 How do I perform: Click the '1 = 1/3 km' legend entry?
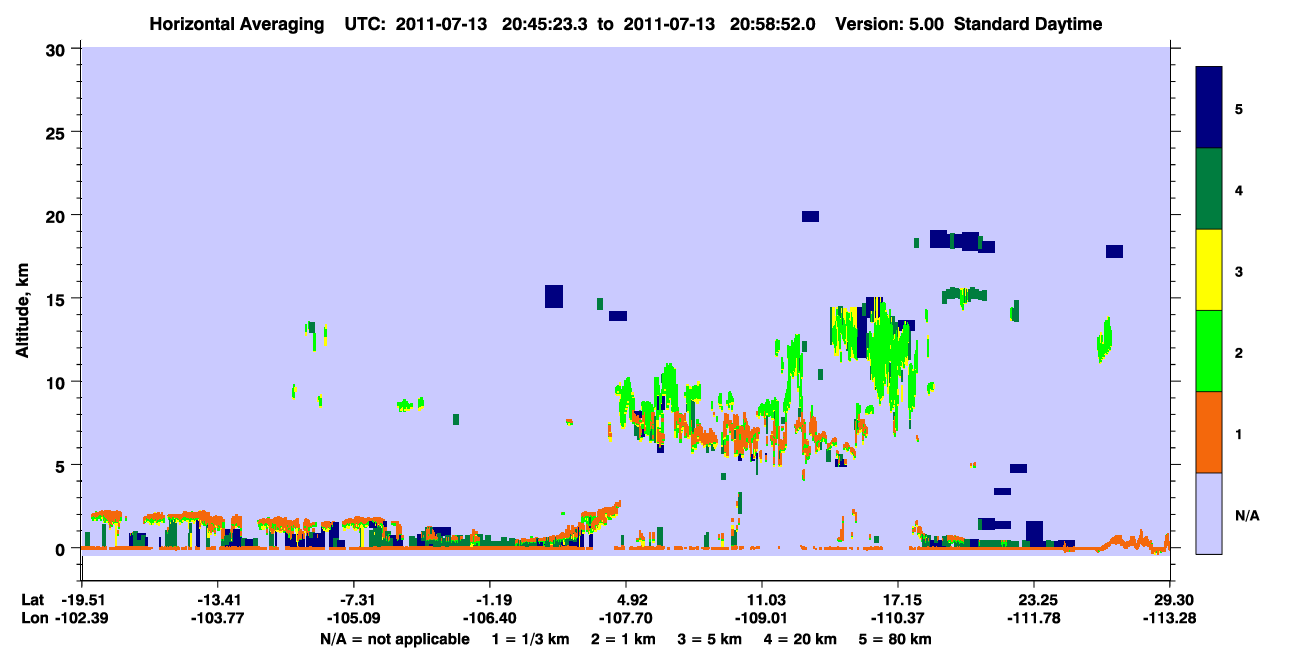click(531, 639)
